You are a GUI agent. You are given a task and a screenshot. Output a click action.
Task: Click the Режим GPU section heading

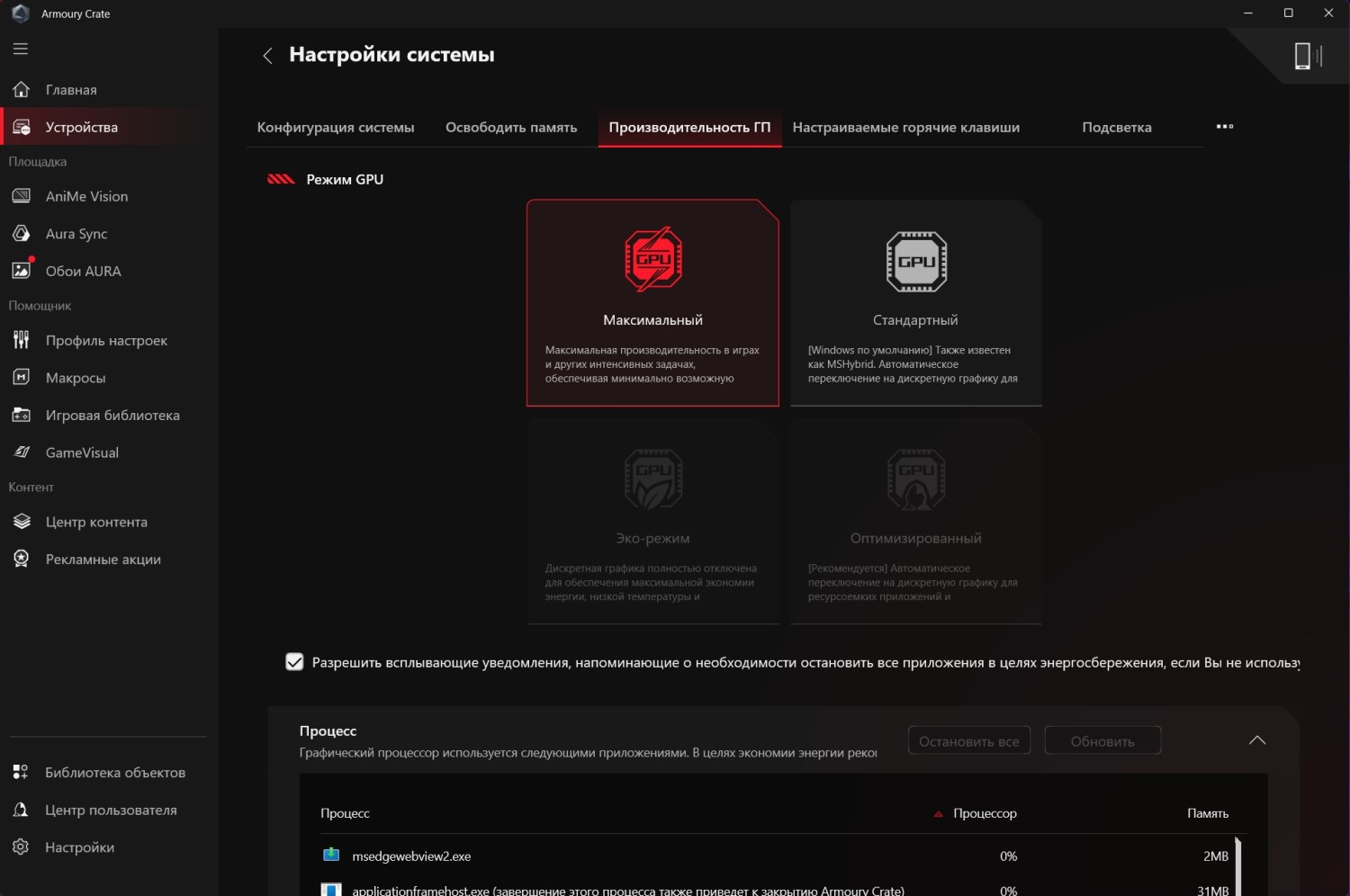click(345, 179)
